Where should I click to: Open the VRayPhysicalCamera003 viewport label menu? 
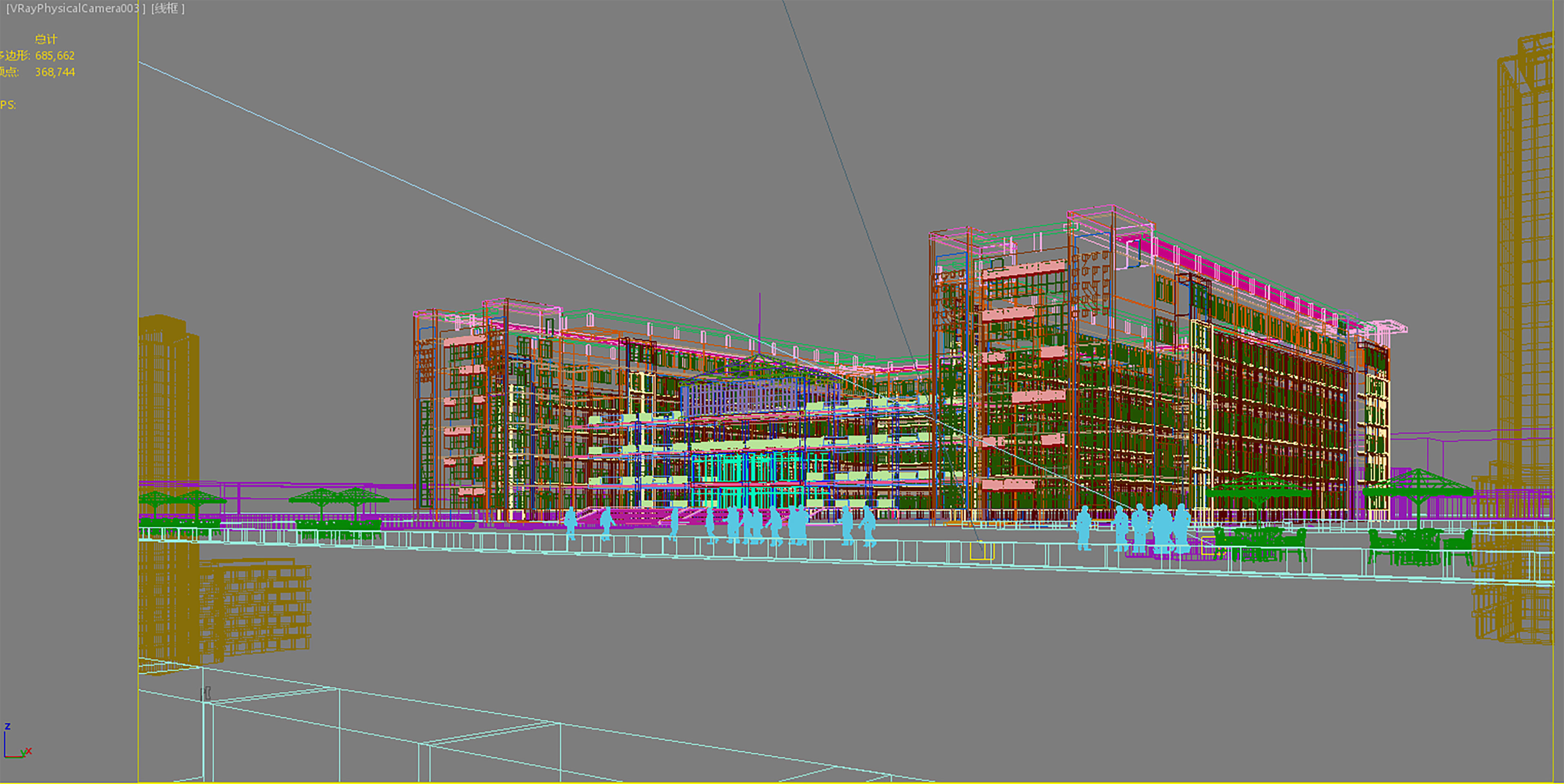(75, 9)
